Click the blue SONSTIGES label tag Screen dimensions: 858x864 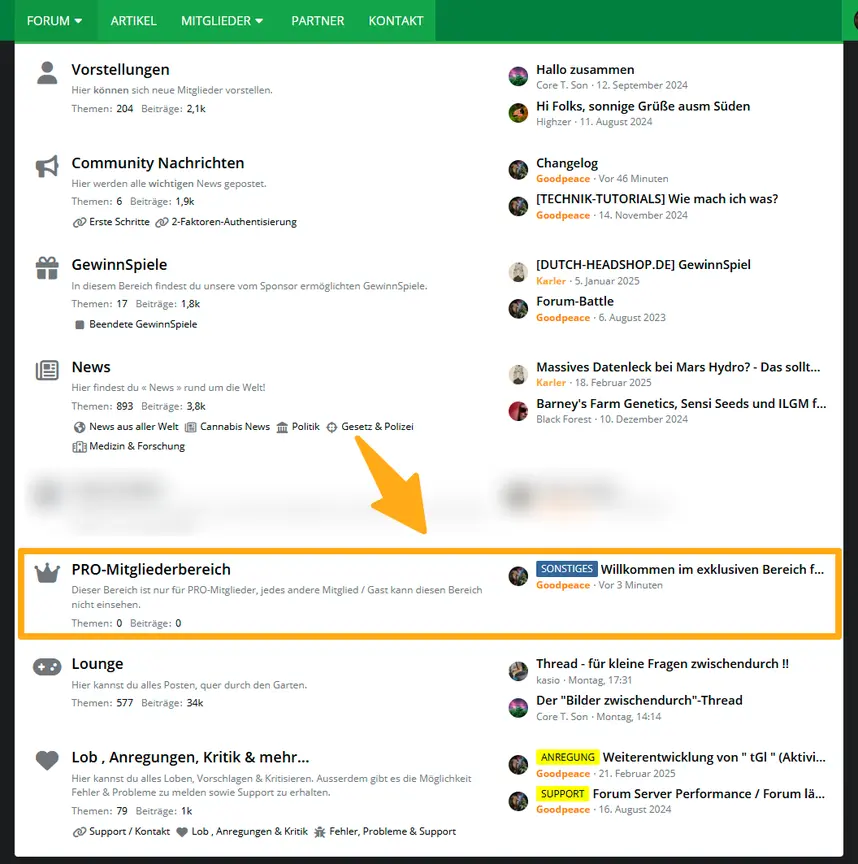point(566,569)
